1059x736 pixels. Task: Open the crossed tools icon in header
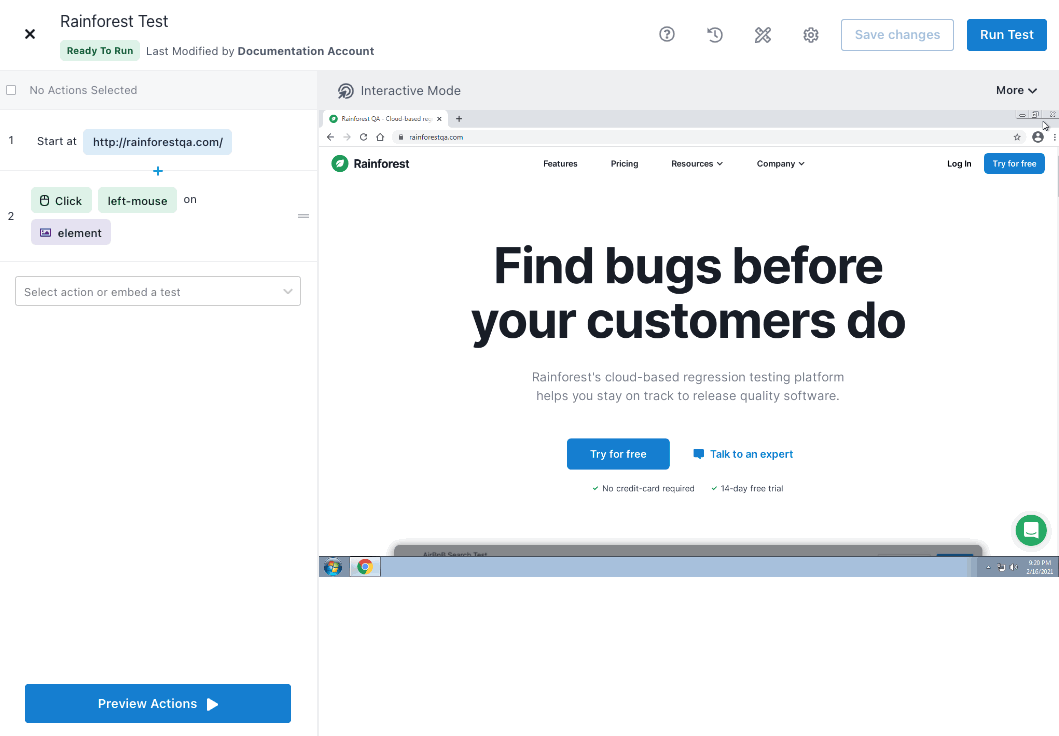pyautogui.click(x=763, y=34)
